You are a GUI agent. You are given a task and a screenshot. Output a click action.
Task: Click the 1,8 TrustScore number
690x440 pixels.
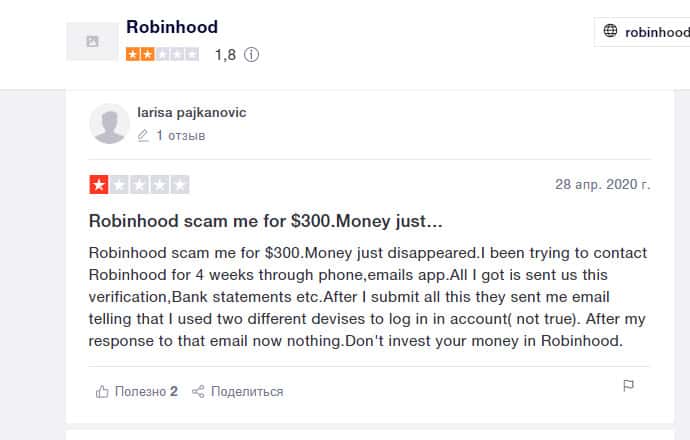[x=225, y=56]
